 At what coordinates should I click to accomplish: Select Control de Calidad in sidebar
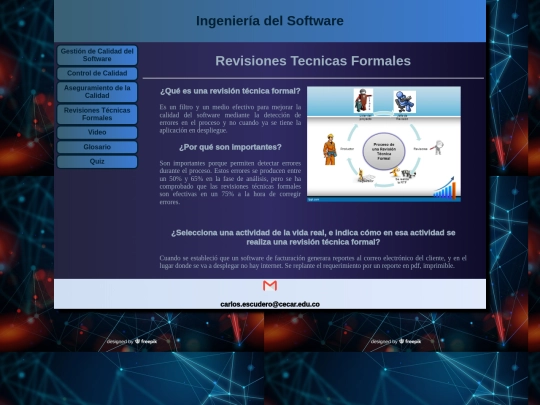(x=97, y=73)
